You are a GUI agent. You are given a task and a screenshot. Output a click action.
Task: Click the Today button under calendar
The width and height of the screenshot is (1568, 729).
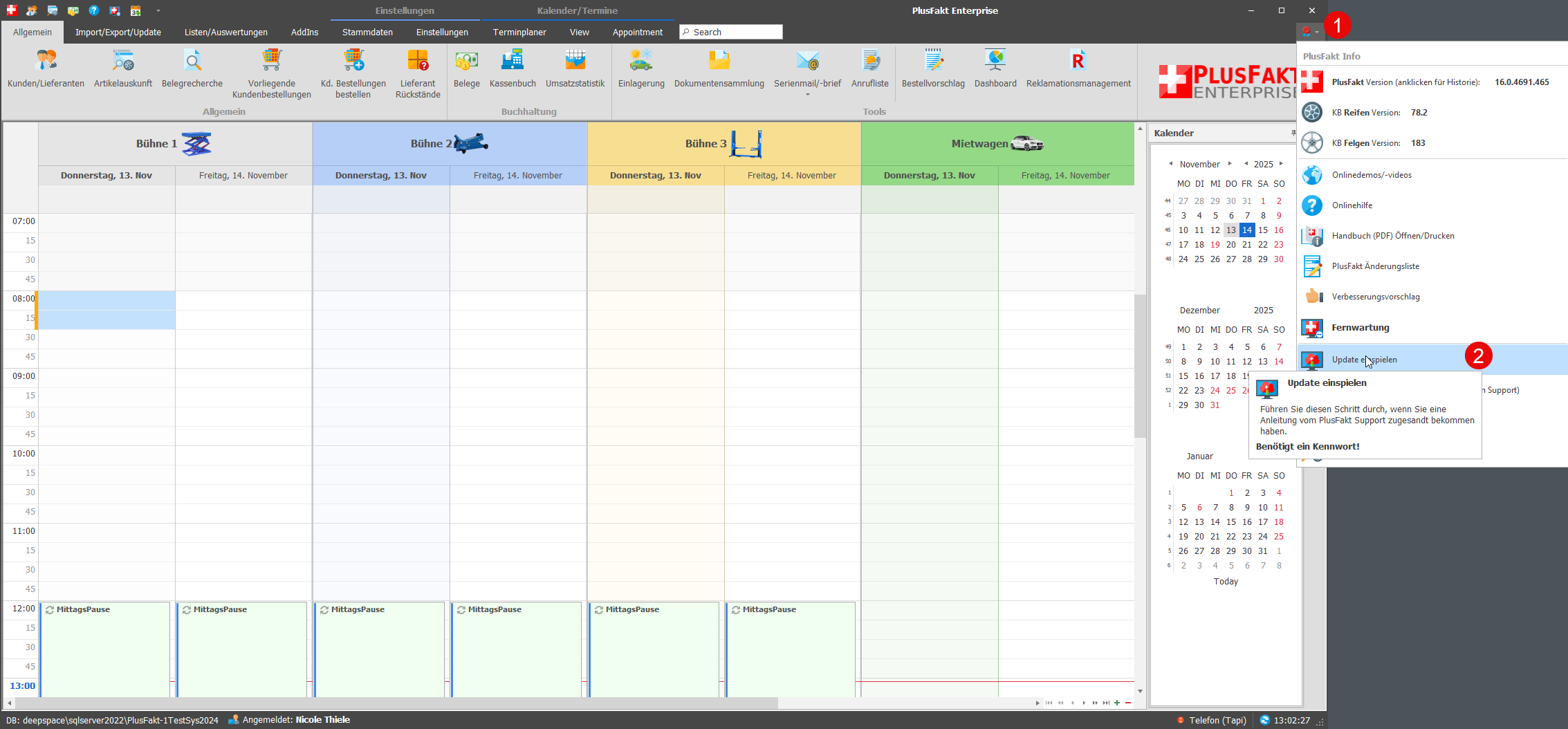(1226, 582)
